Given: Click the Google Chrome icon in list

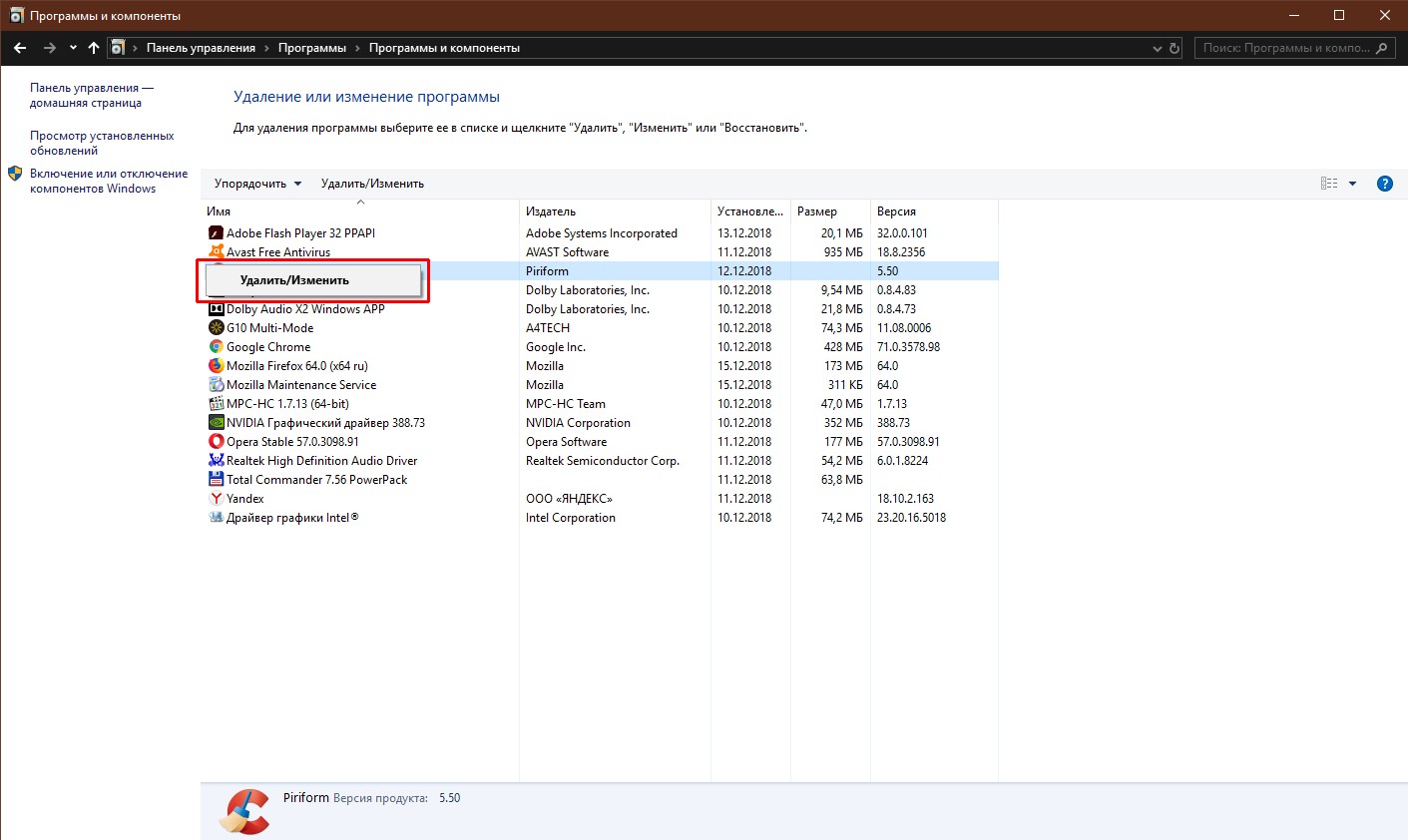Looking at the screenshot, I should [217, 347].
